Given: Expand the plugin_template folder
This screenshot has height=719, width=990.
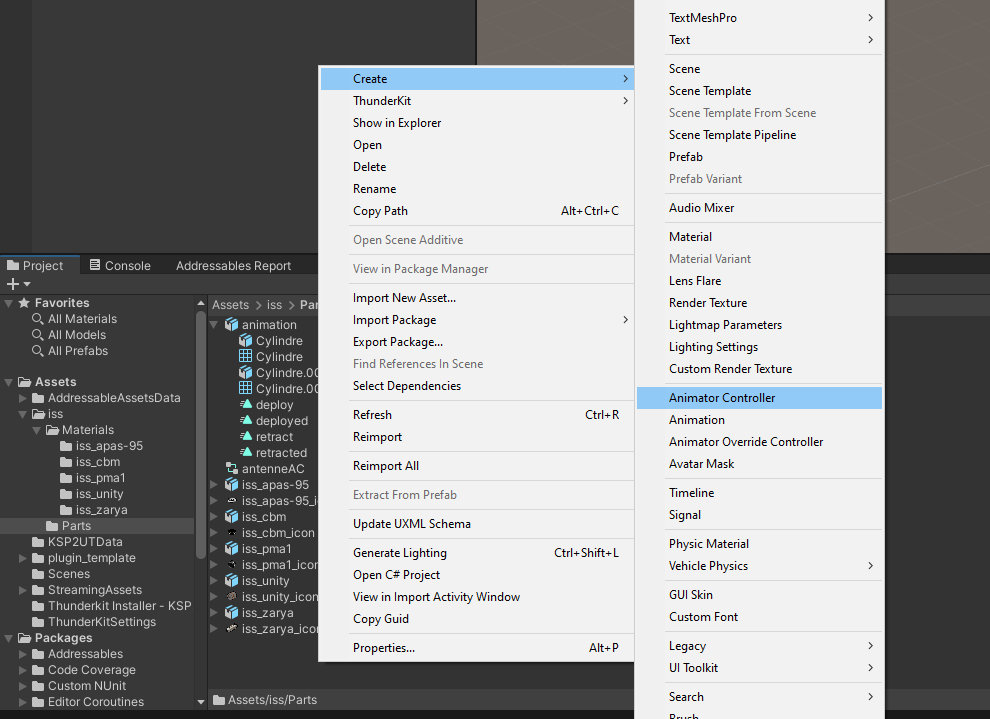Looking at the screenshot, I should [x=24, y=558].
